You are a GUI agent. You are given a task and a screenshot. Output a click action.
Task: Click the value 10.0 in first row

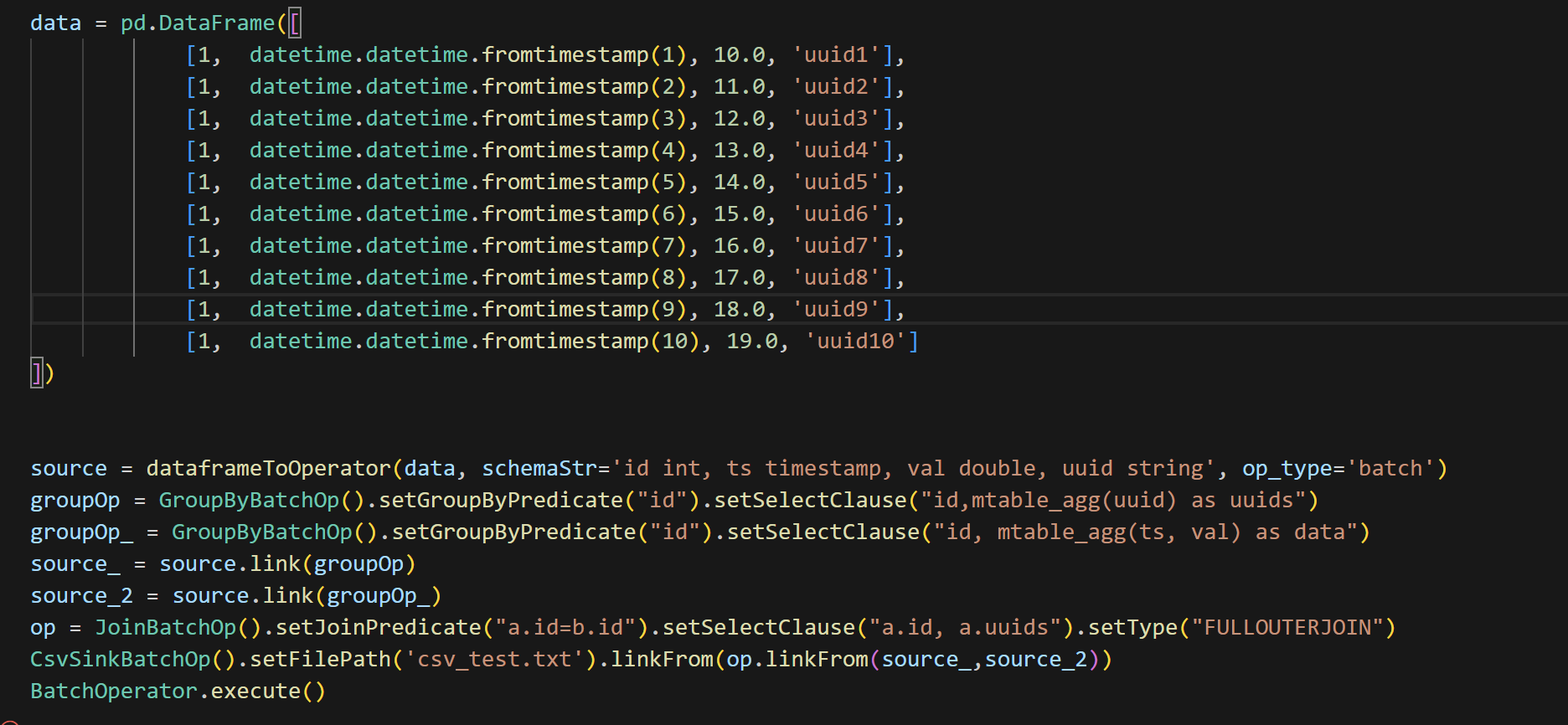point(740,55)
